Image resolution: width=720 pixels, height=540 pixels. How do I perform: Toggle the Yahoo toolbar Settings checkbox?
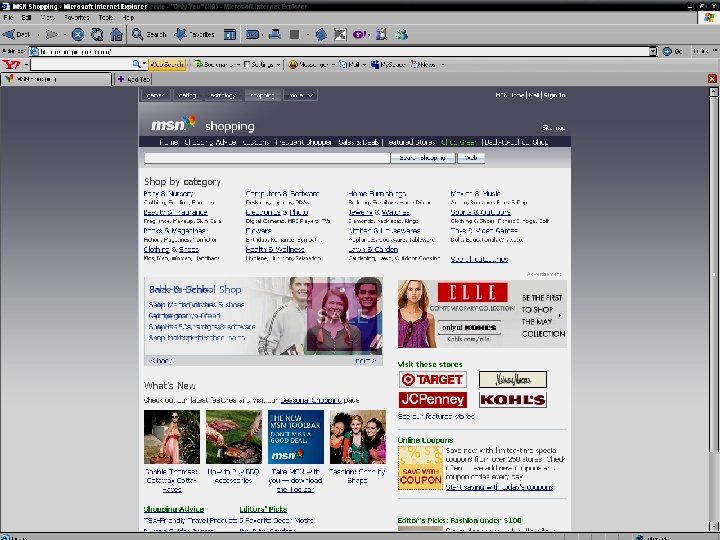(x=247, y=64)
